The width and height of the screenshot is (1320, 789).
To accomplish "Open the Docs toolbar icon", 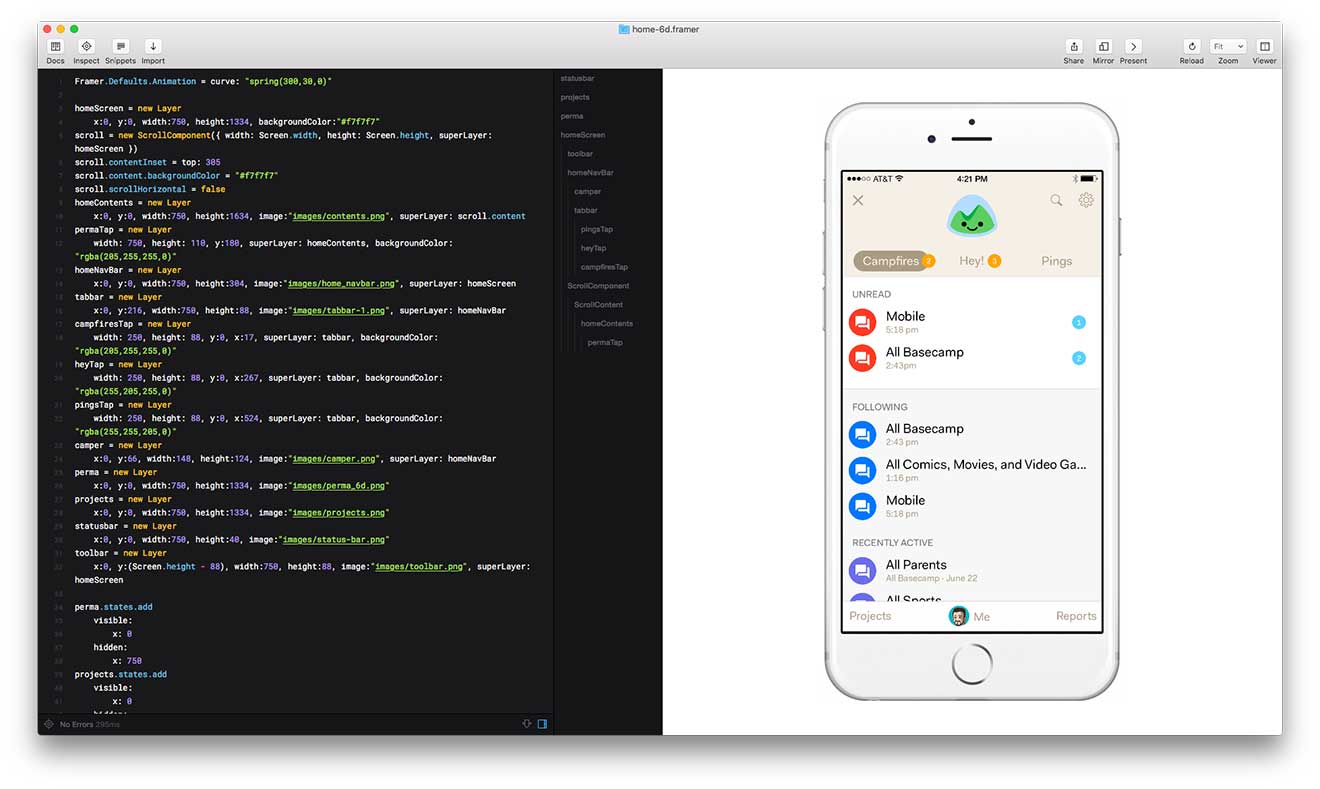I will (55, 47).
